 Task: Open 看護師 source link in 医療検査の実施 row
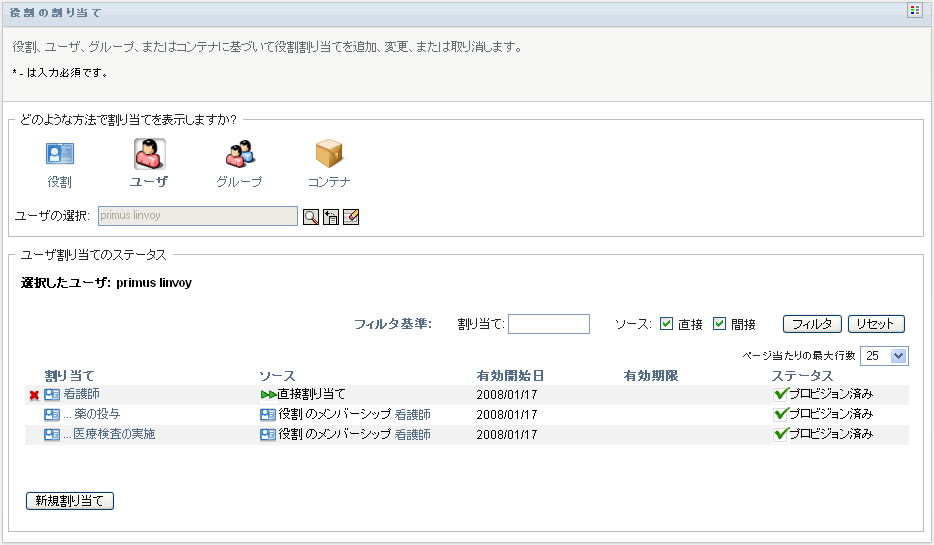(412, 435)
